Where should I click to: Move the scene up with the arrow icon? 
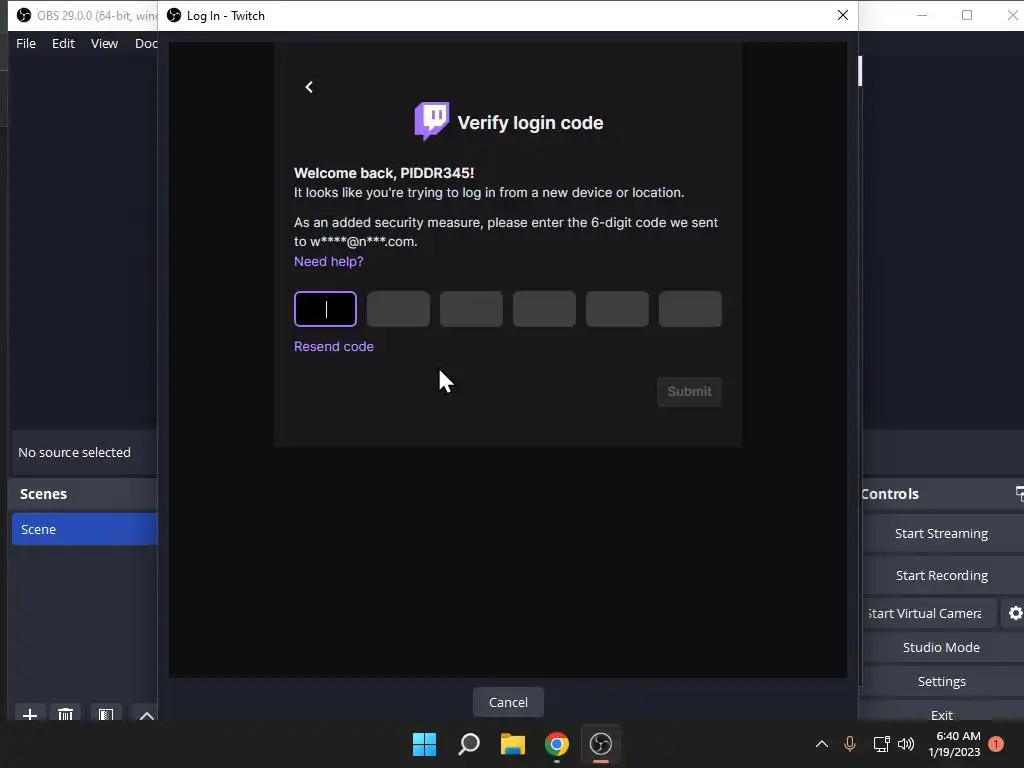pos(147,714)
